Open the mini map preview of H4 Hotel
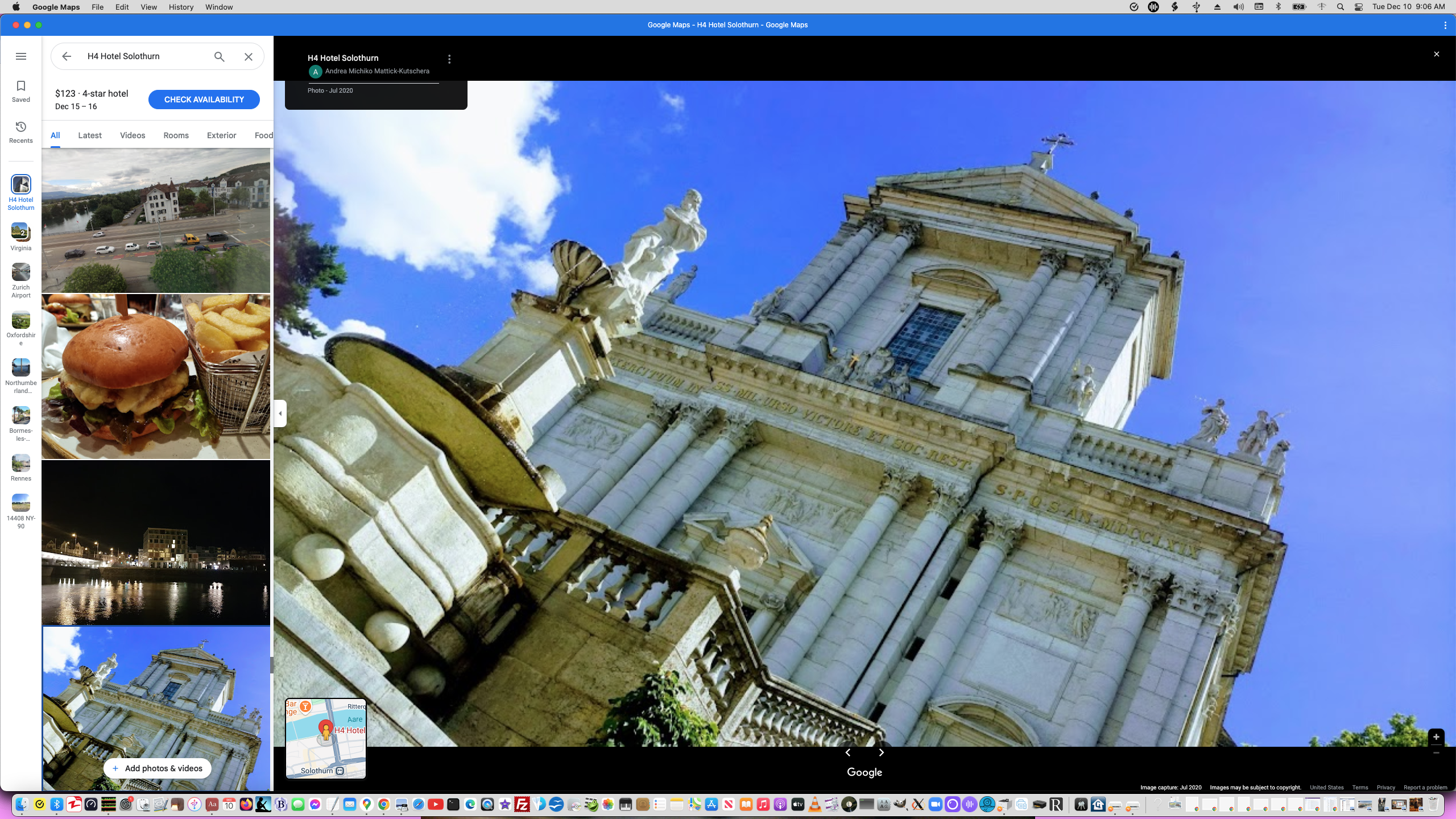This screenshot has width=1456, height=819. [325, 738]
